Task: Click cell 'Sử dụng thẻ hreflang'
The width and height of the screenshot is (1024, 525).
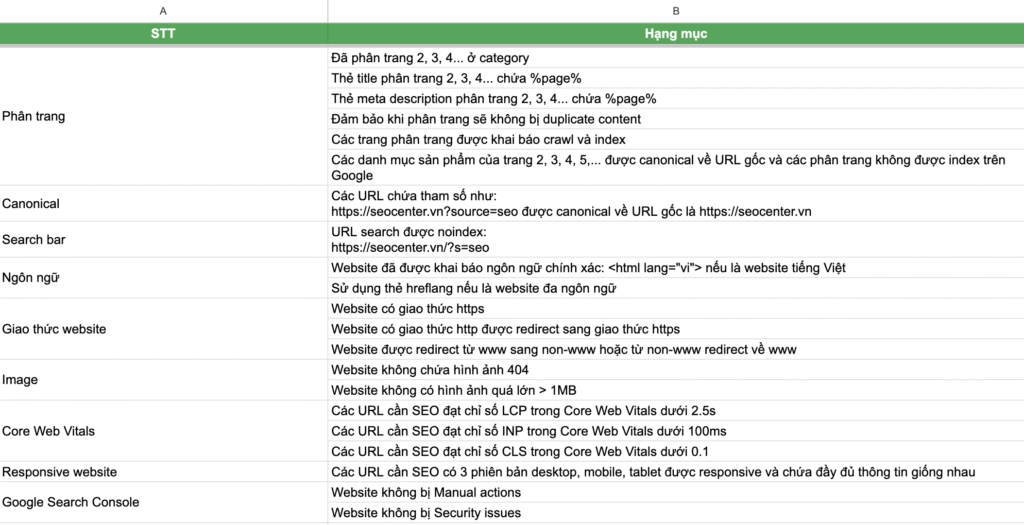Action: [676, 288]
